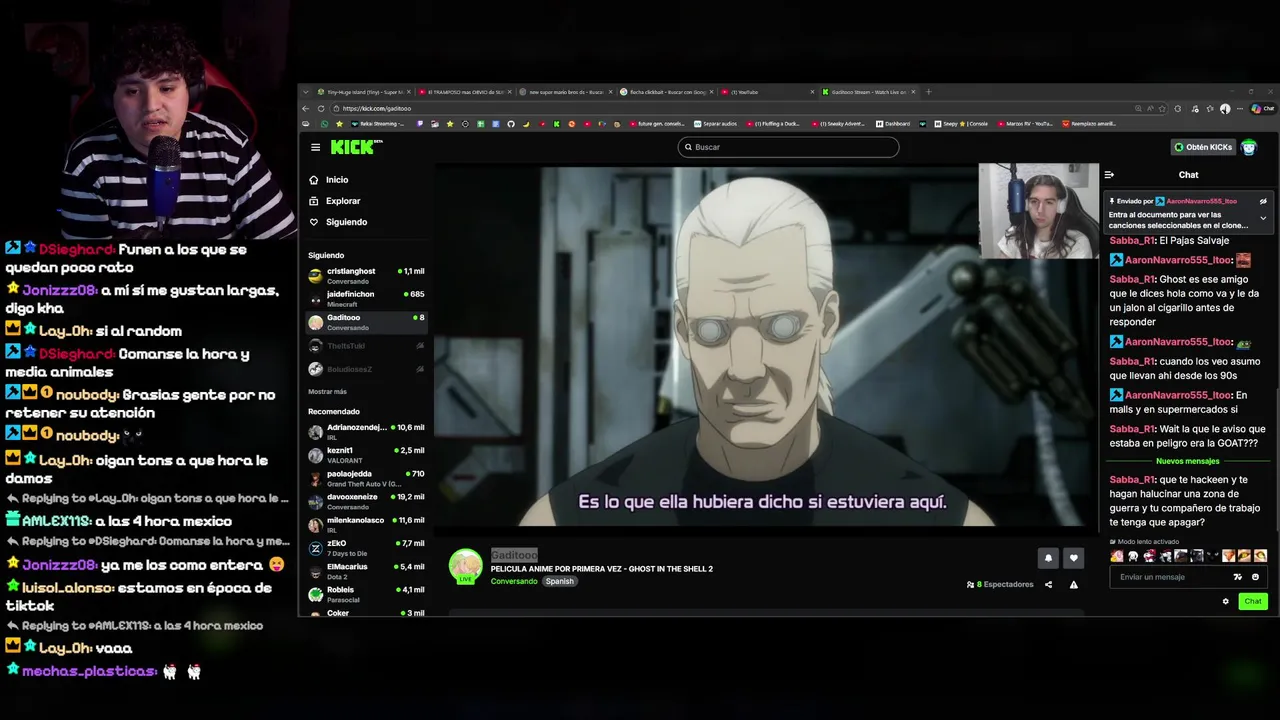Open the Dashboard bookmark
The image size is (1280, 720).
pyautogui.click(x=893, y=124)
